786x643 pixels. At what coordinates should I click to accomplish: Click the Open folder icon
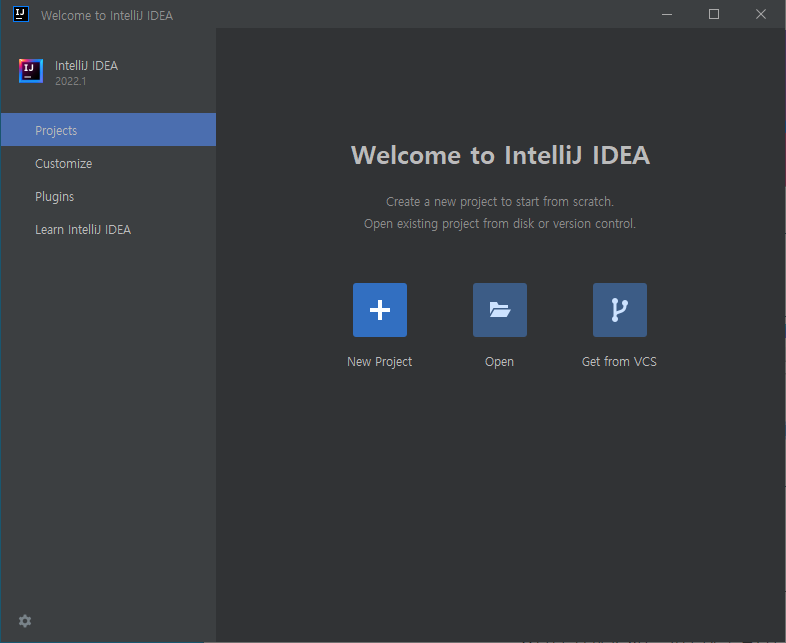coord(499,310)
